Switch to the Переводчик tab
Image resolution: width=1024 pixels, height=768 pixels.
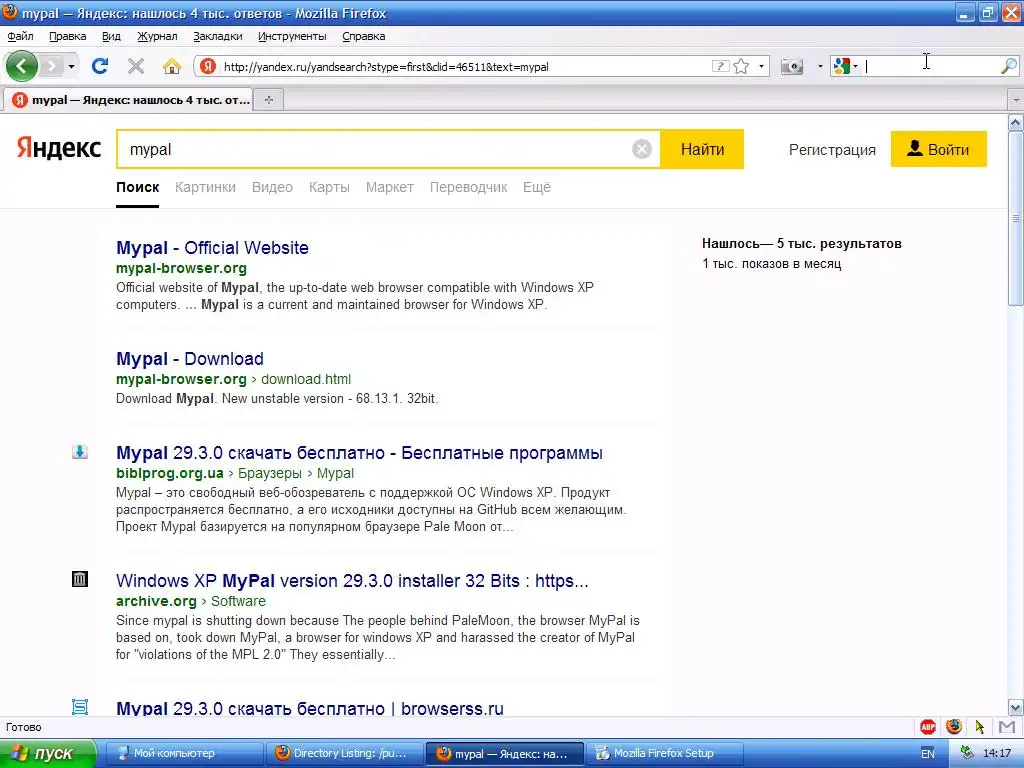[x=468, y=187]
